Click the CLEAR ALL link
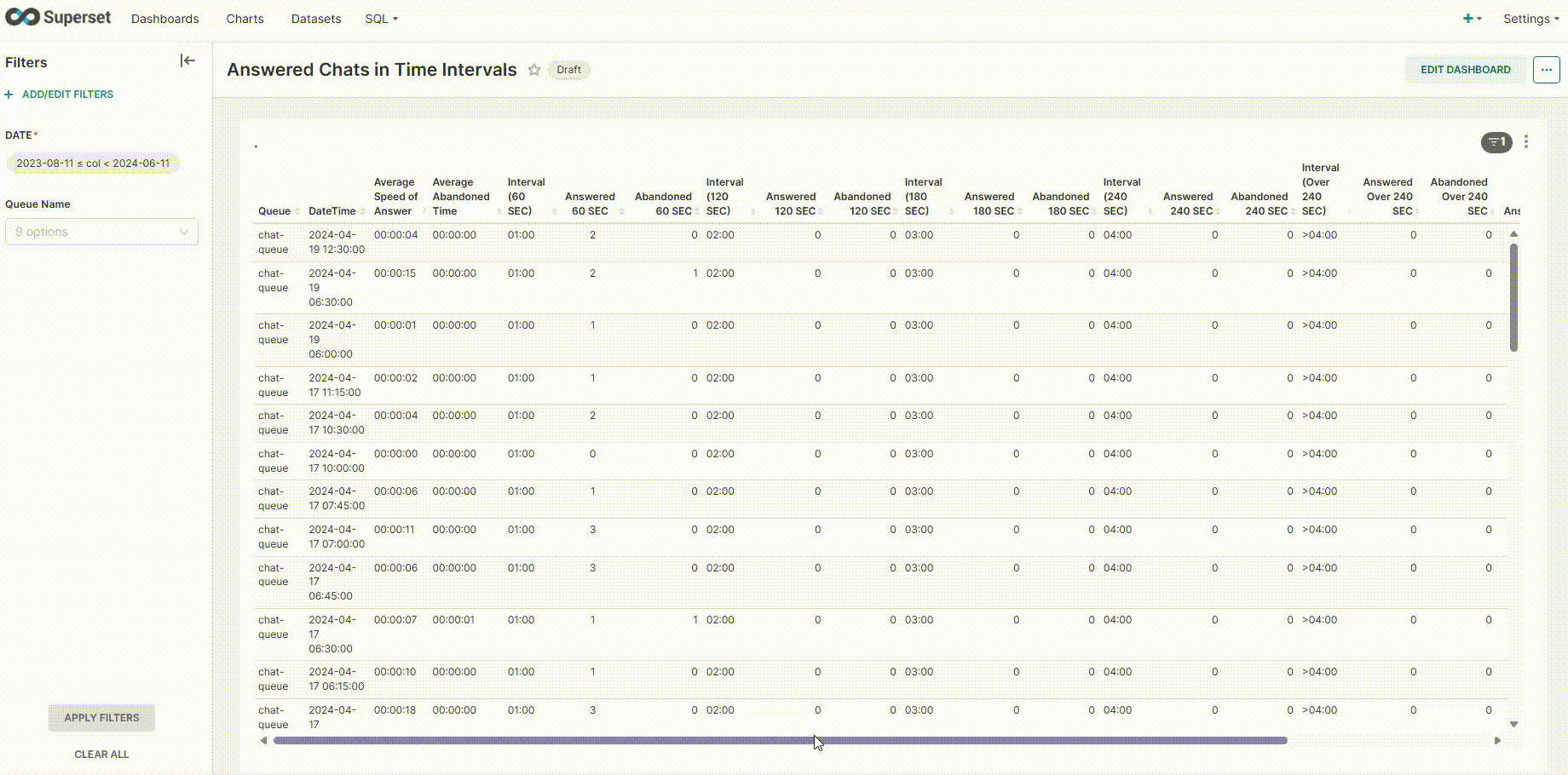The image size is (1568, 775). (x=101, y=754)
